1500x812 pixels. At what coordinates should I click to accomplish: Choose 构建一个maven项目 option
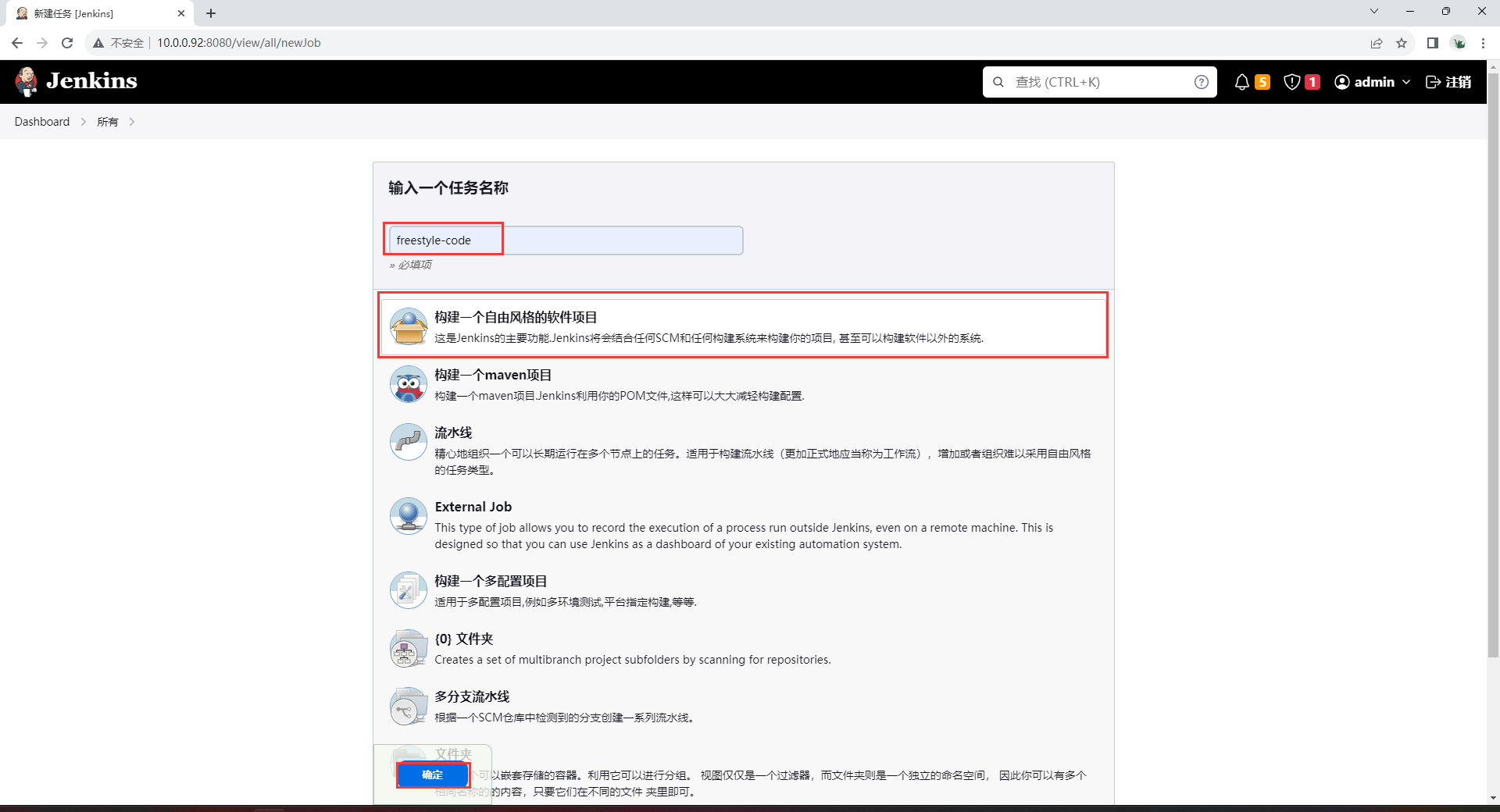[743, 384]
